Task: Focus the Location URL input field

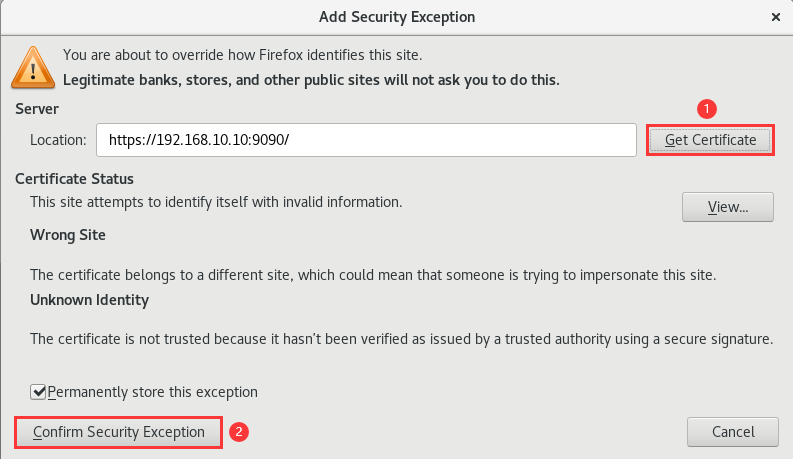Action: (x=366, y=140)
